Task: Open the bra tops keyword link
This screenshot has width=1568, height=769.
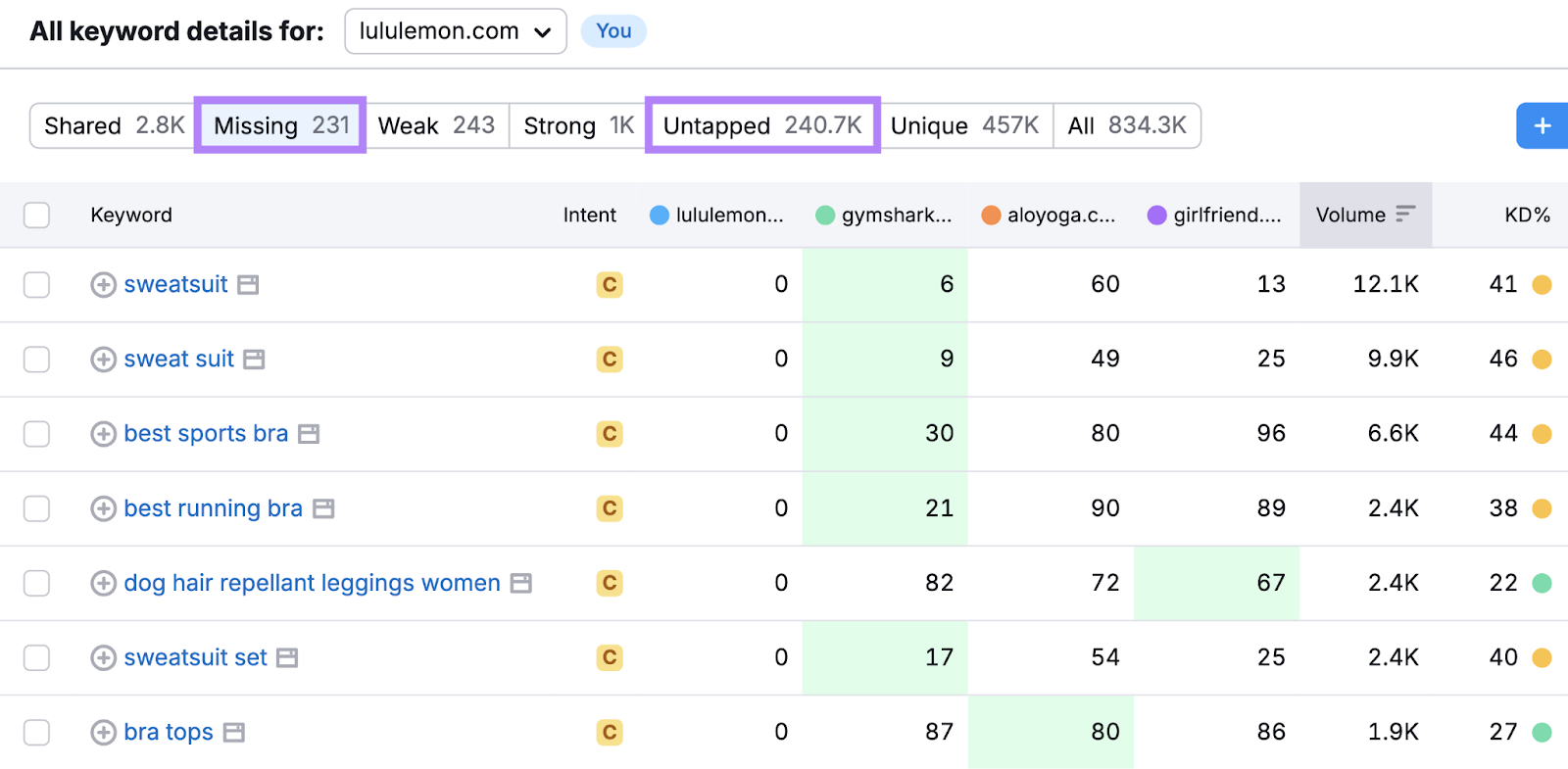Action: coord(169,732)
